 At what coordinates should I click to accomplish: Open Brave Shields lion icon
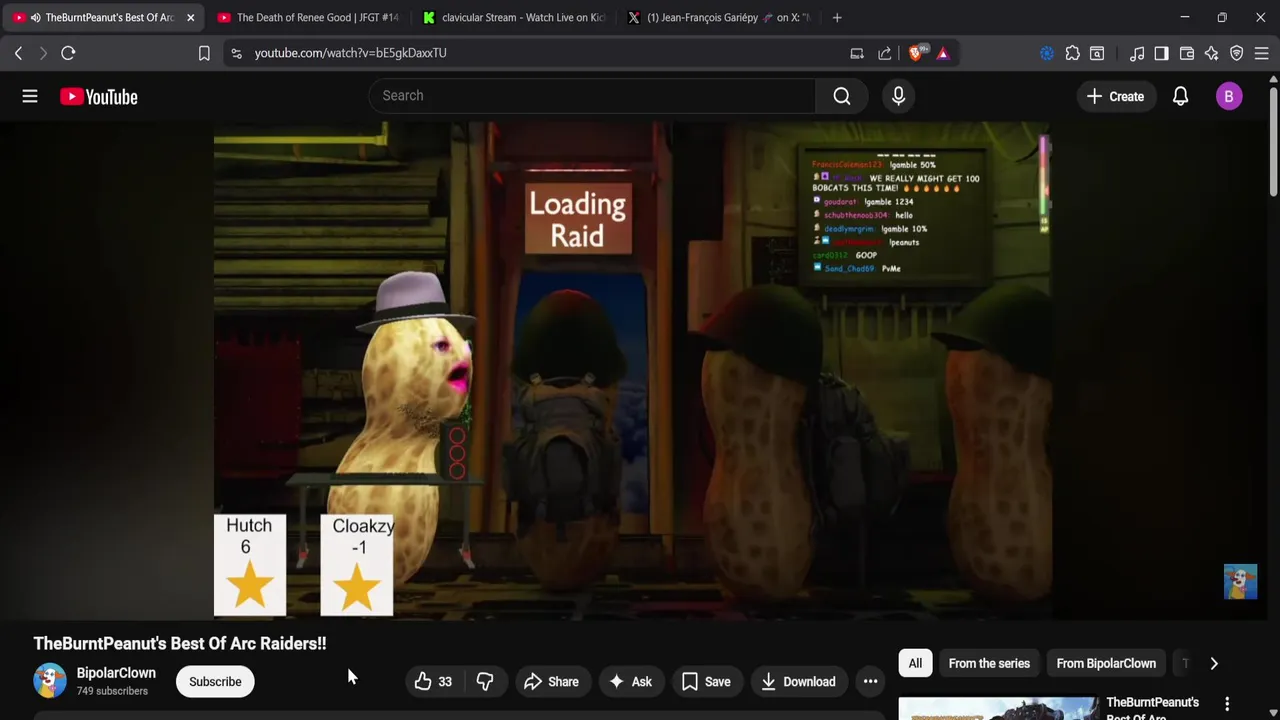(x=916, y=53)
